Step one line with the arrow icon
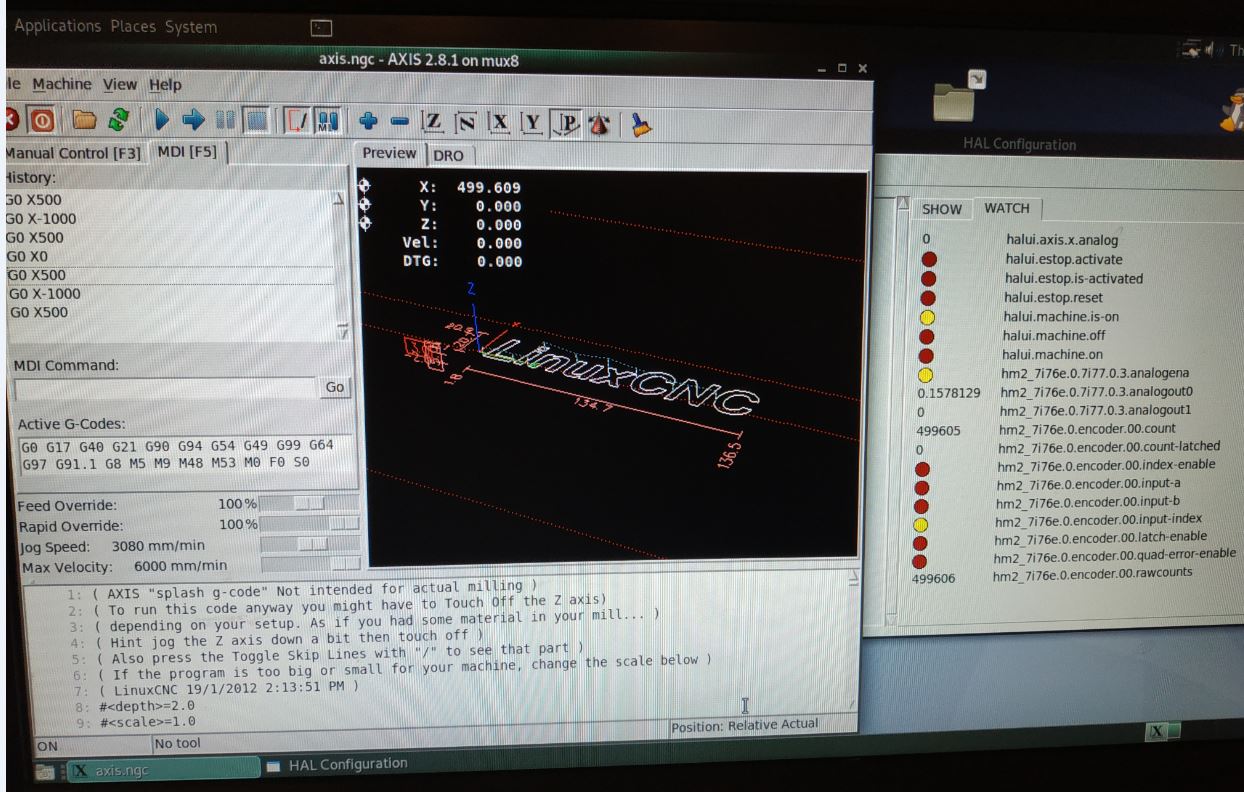 pos(192,120)
